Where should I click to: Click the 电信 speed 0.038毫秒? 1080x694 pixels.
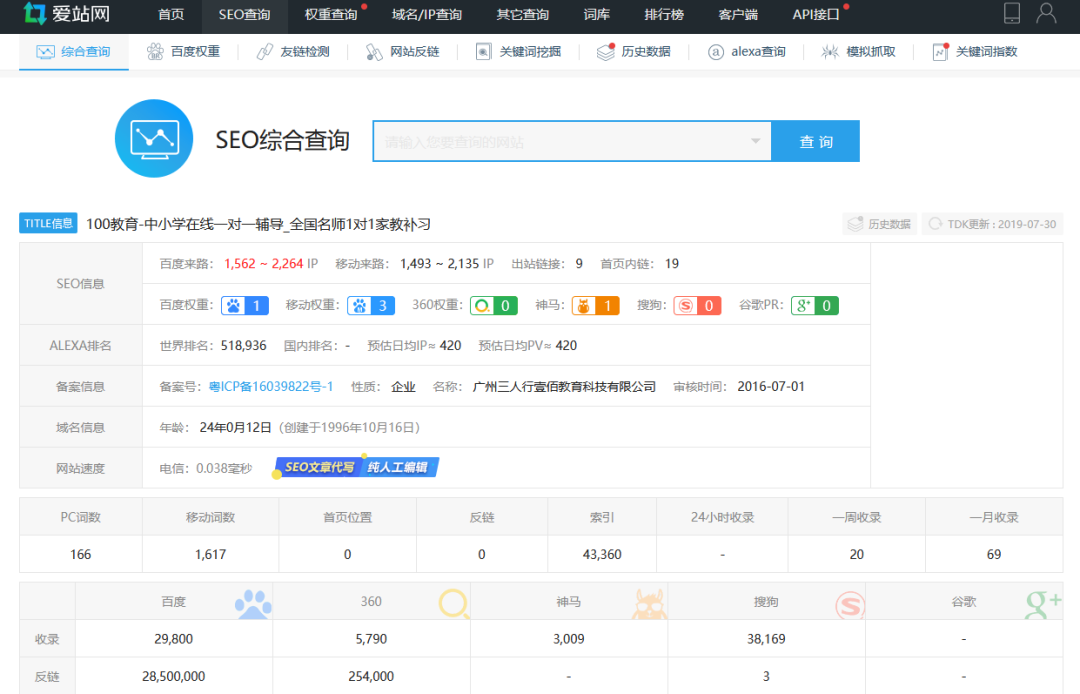[x=224, y=469]
